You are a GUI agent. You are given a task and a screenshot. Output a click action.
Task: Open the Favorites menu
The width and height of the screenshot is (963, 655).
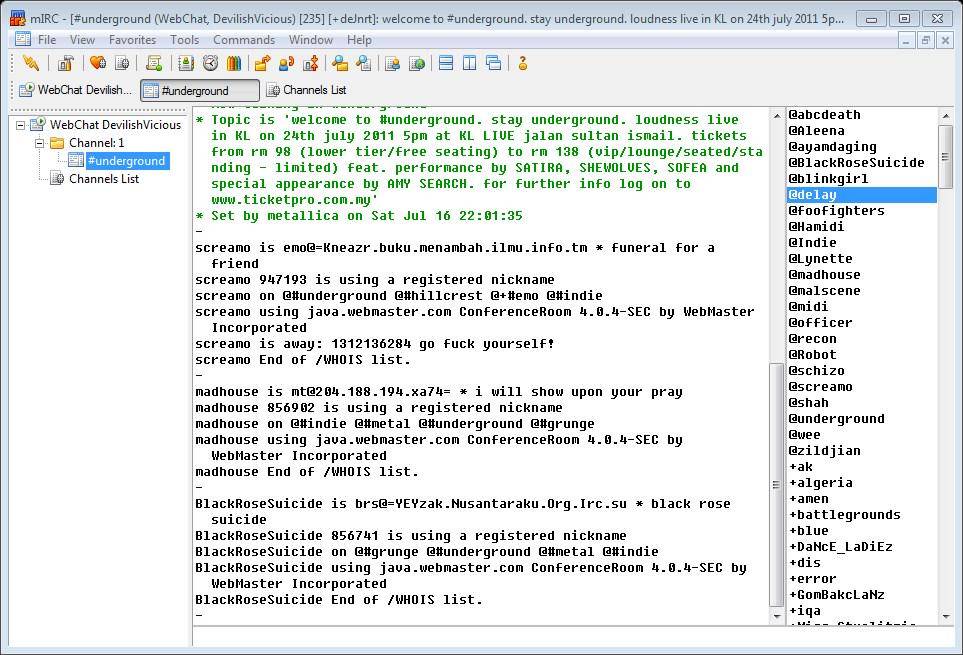click(x=132, y=40)
